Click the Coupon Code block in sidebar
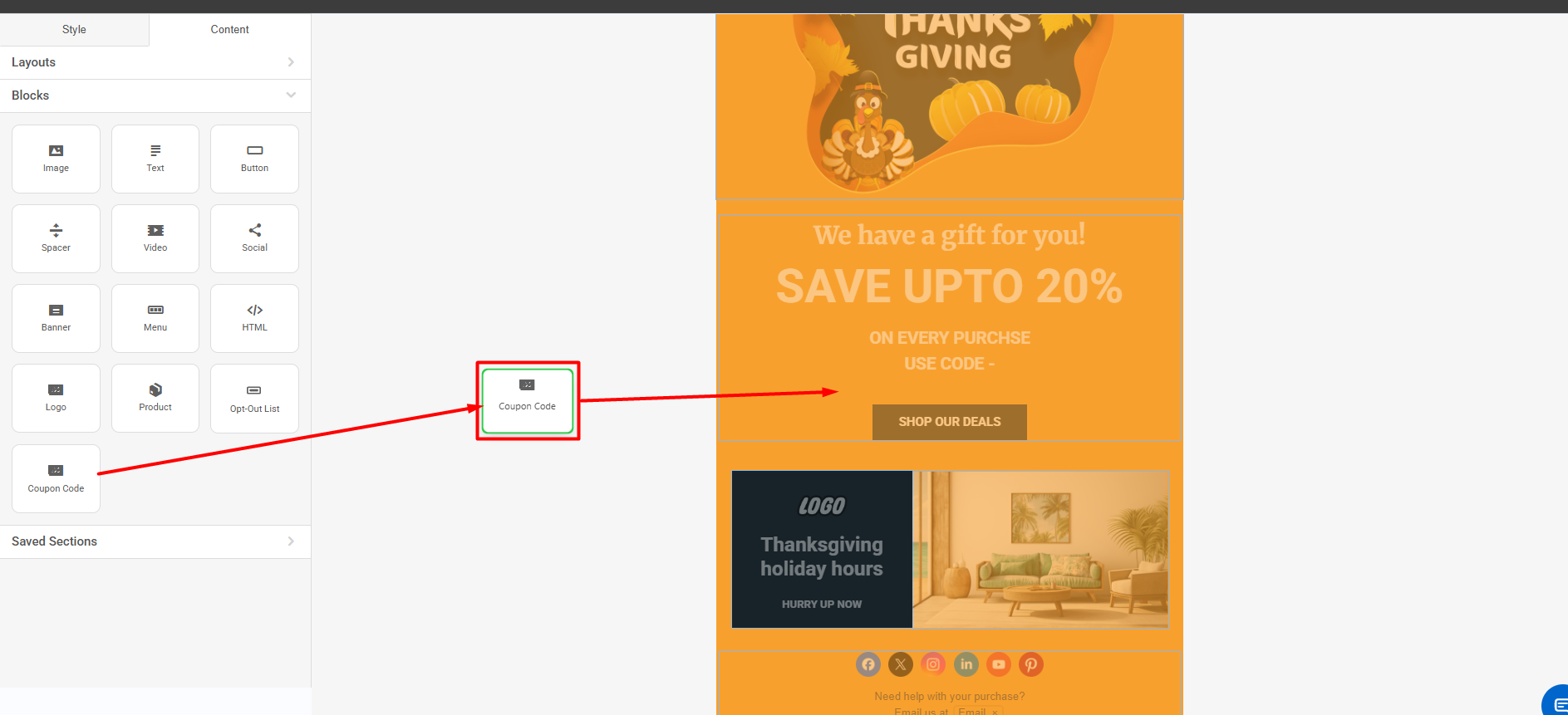 pos(56,478)
